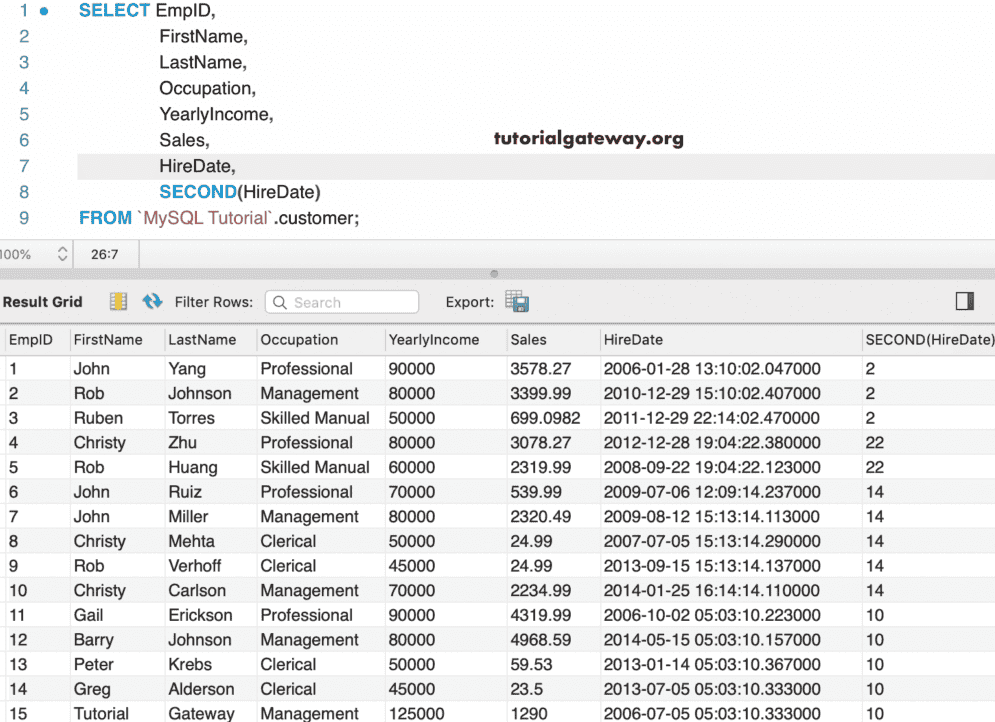Select cell 'Zhu' in row 4
The height and width of the screenshot is (722, 995).
tap(182, 443)
